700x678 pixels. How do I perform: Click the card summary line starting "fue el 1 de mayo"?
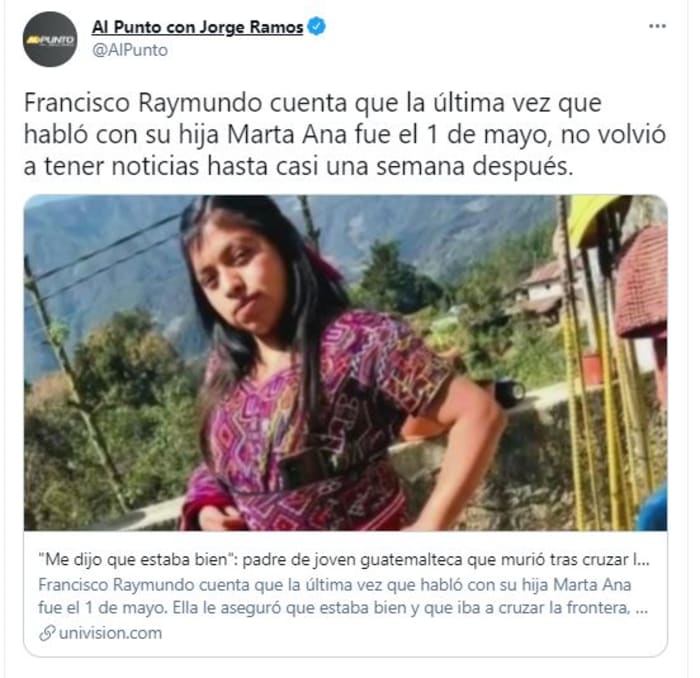[x=343, y=608]
